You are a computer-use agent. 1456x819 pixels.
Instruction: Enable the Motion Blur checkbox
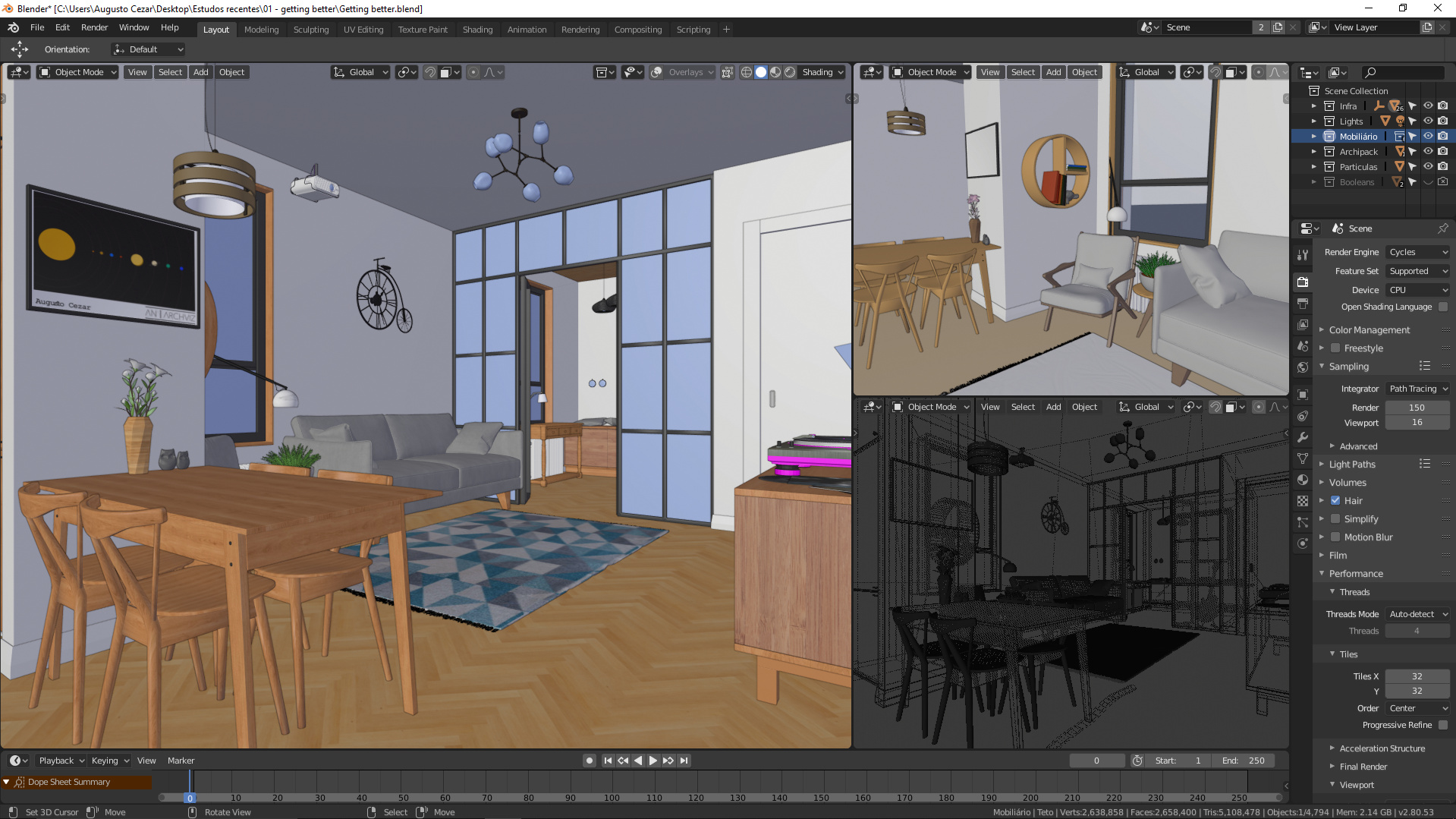tap(1335, 537)
